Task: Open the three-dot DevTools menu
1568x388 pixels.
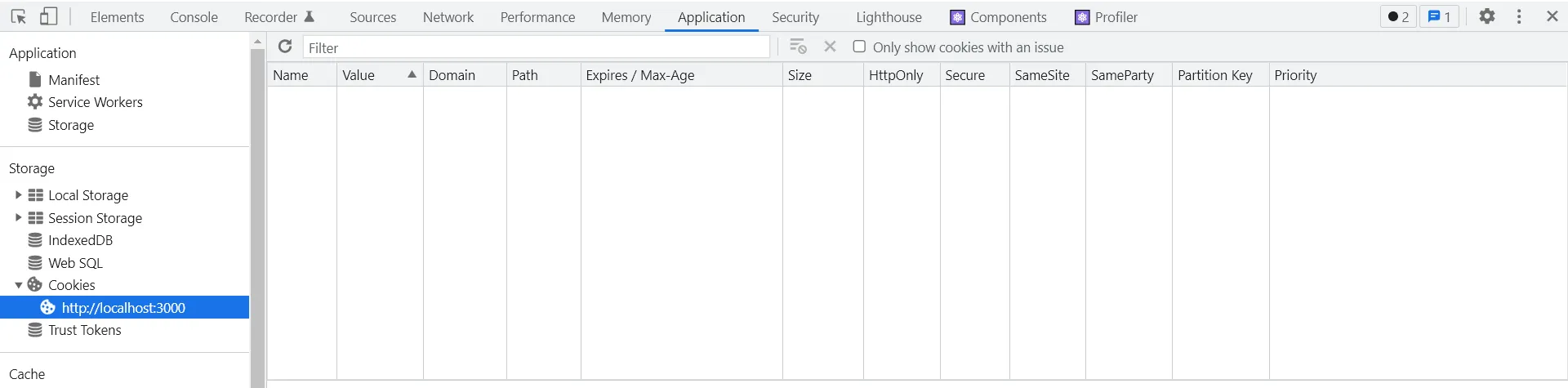Action: click(1519, 16)
